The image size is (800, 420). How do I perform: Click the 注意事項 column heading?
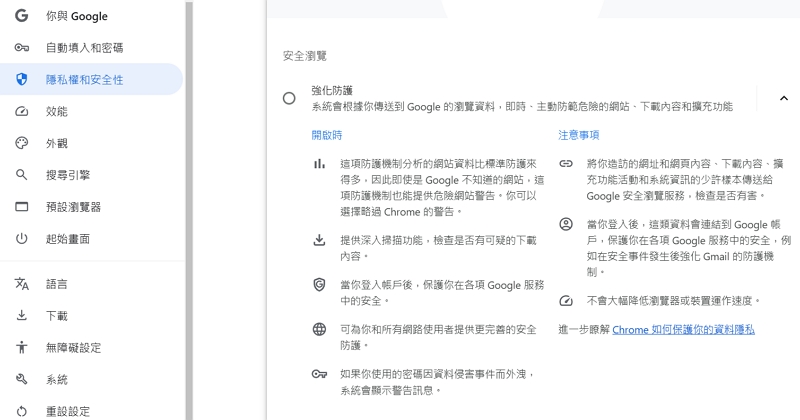[x=579, y=135]
